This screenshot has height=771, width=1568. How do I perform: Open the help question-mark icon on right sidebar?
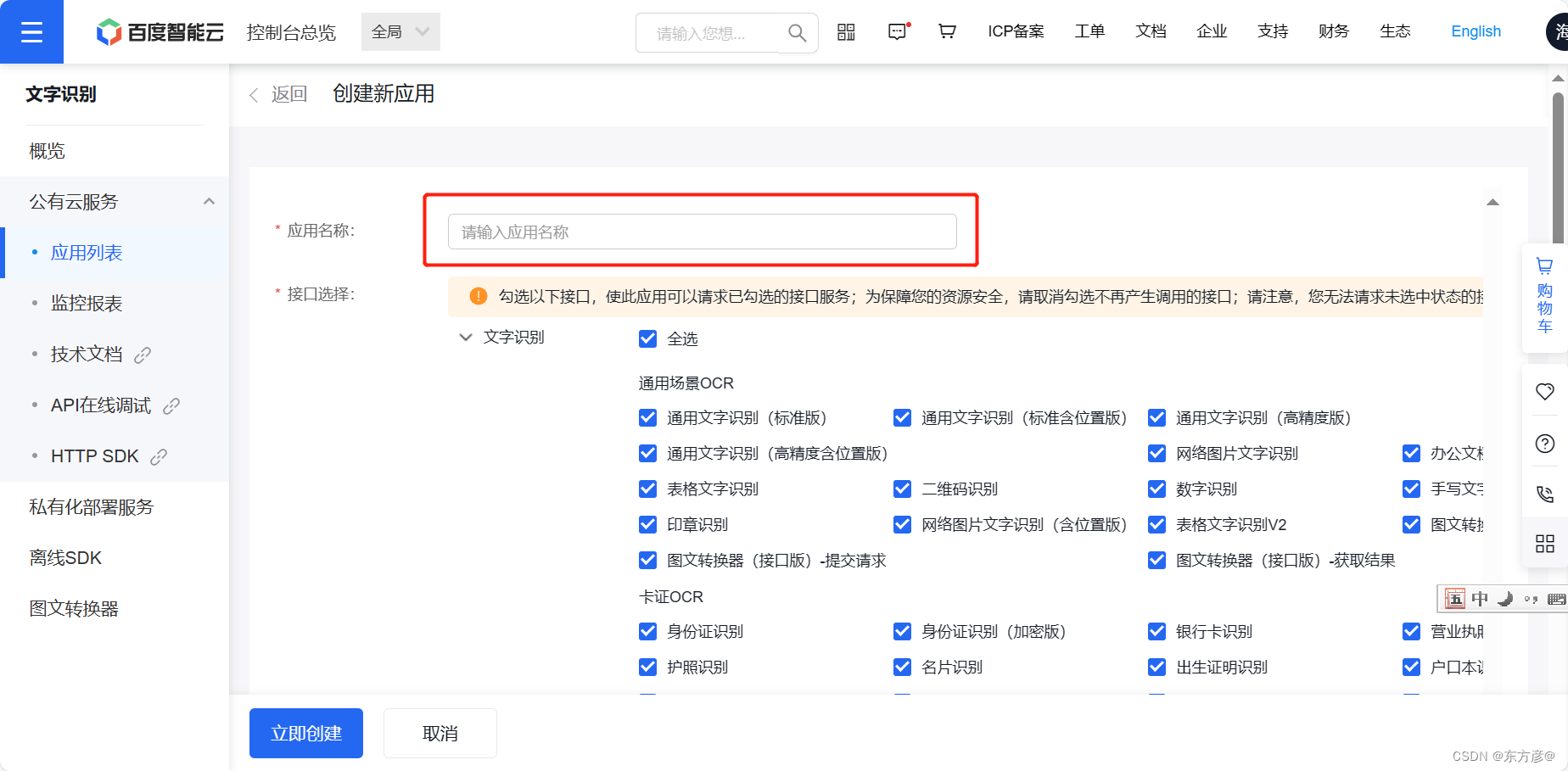1544,443
